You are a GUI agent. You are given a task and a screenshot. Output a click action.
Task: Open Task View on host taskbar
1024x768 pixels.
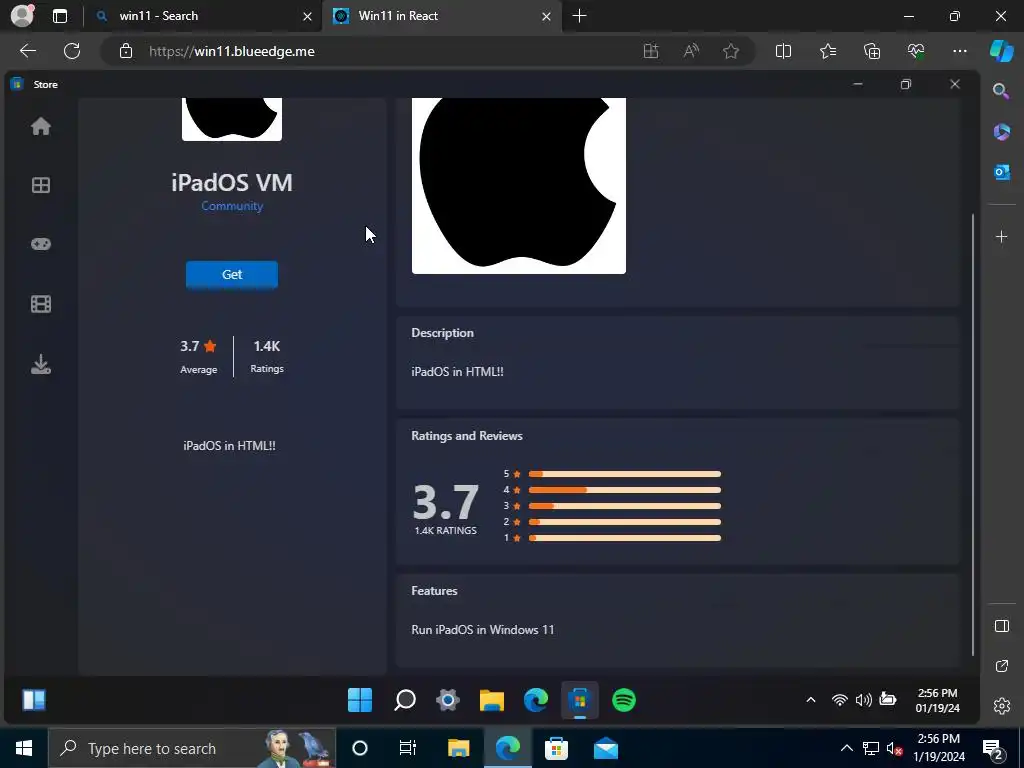[x=408, y=748]
